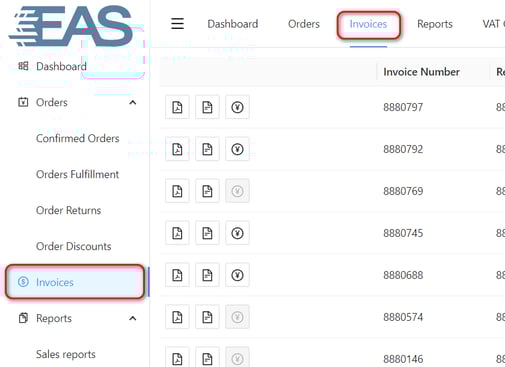Click greyed yen icon for invoice 8880769
This screenshot has height=367, width=505.
(x=237, y=191)
